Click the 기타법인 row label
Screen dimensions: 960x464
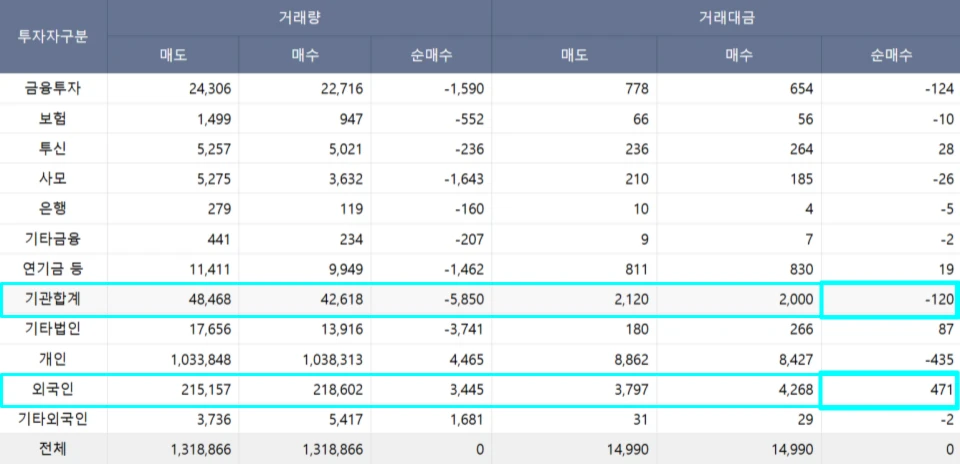point(53,329)
